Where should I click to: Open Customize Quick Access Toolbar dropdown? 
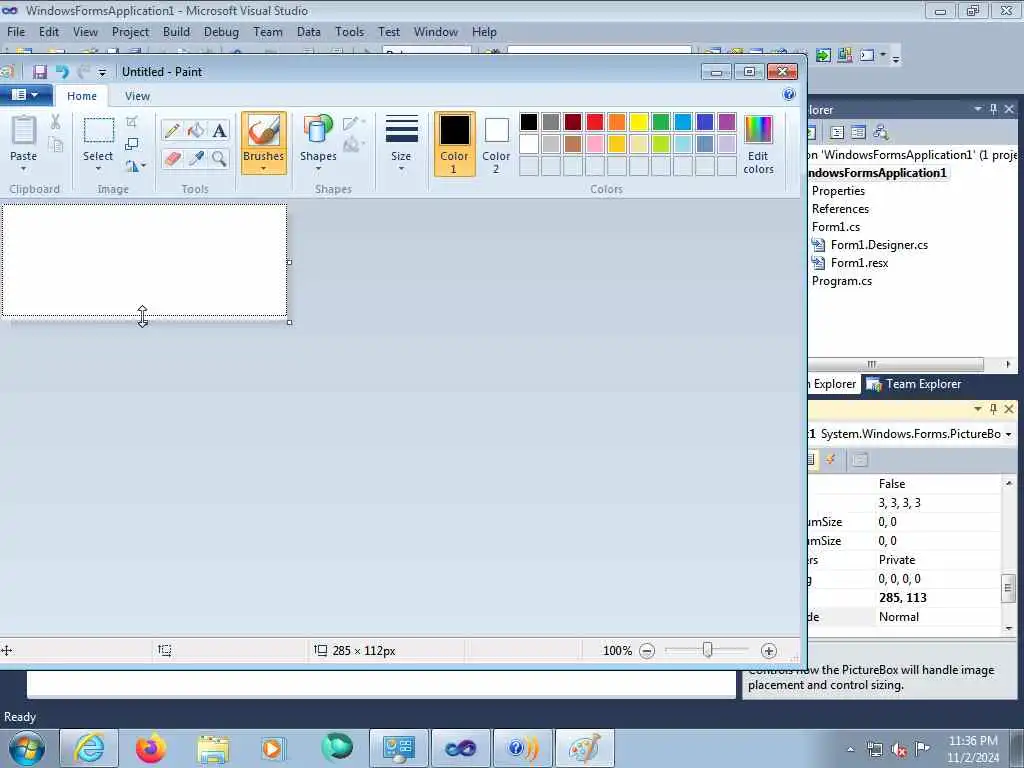[x=102, y=72]
